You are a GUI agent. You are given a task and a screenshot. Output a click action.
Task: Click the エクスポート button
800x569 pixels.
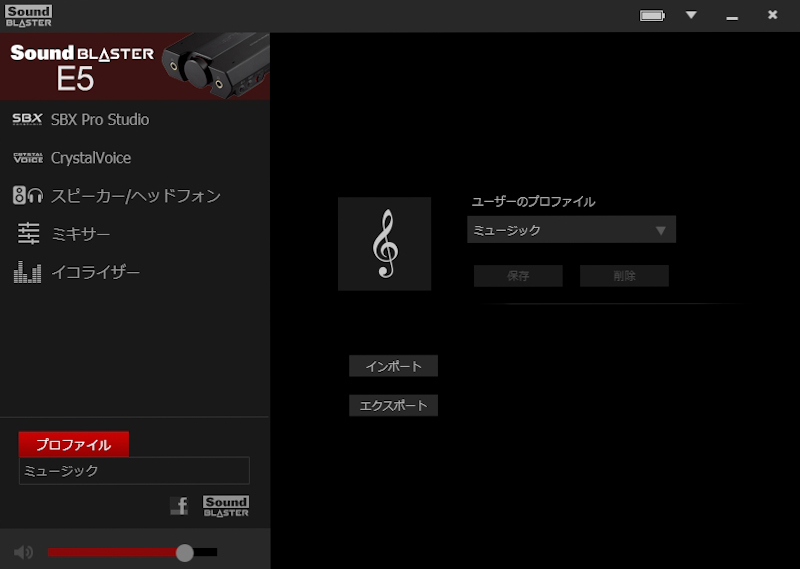tap(393, 406)
